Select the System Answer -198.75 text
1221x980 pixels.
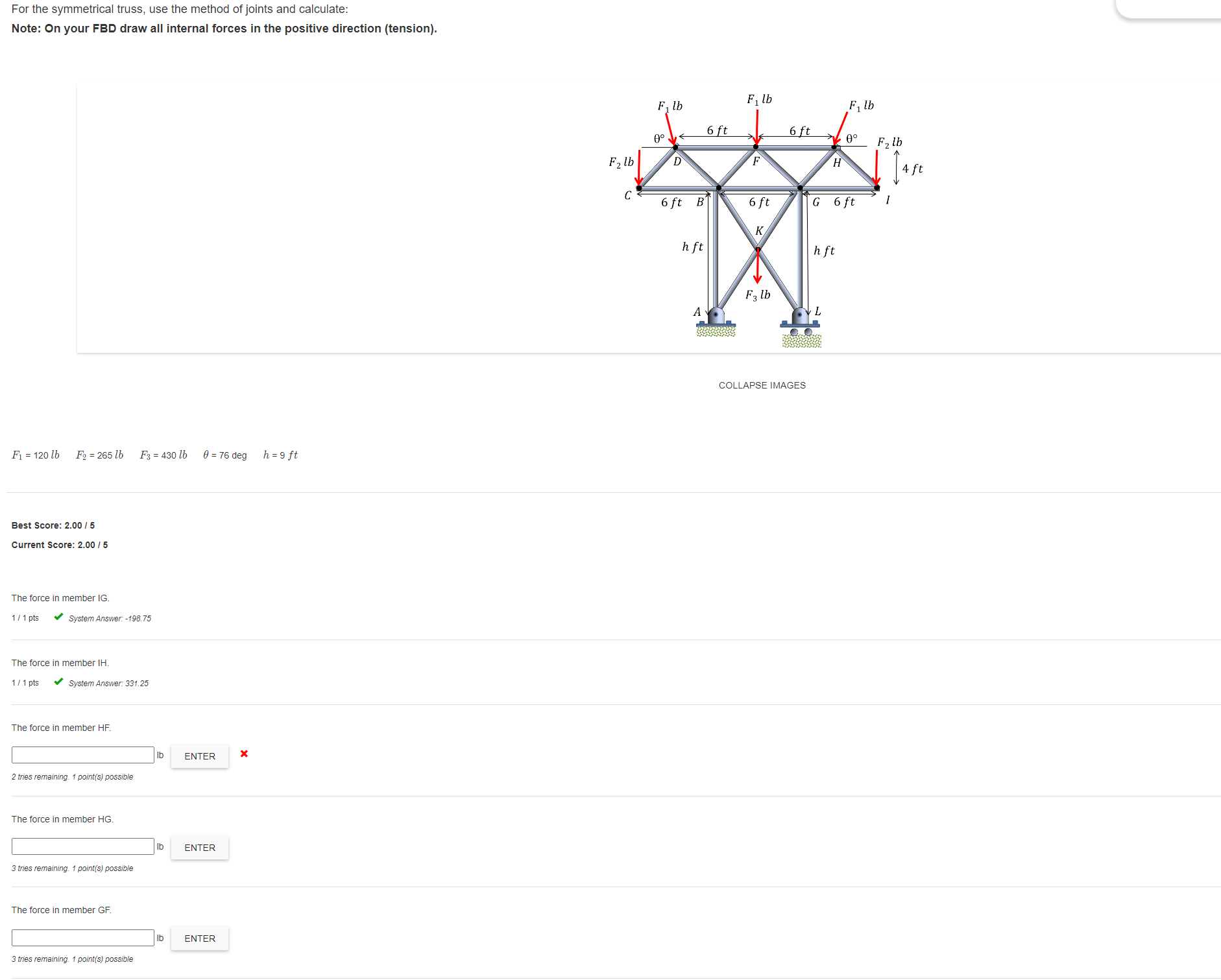pos(109,618)
